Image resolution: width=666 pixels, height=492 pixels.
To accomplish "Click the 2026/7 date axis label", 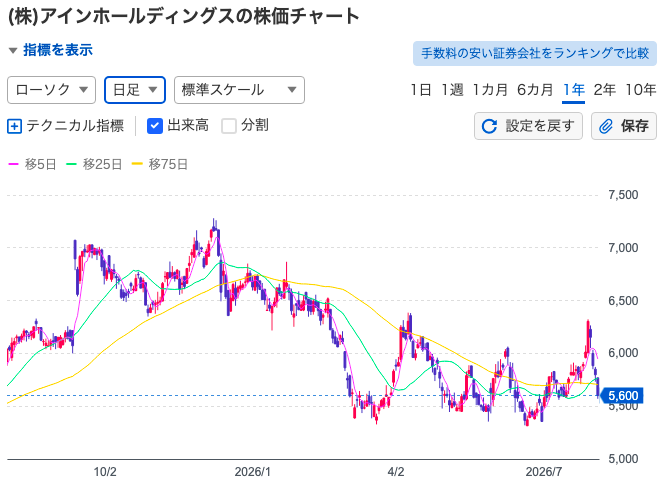I will [x=544, y=472].
